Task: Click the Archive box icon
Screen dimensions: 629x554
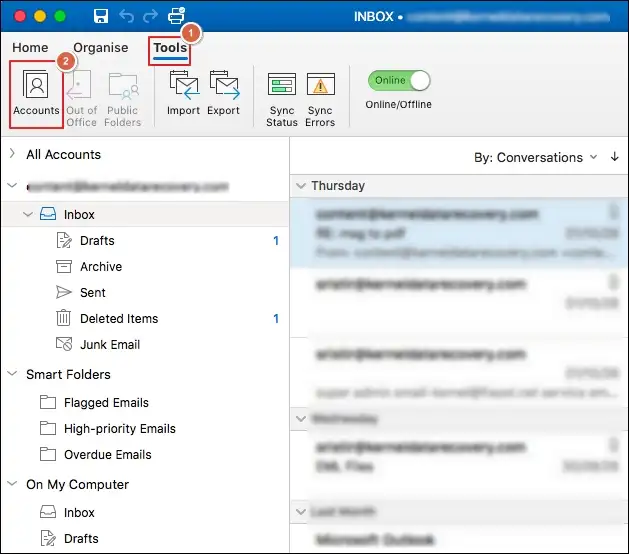Action: [x=64, y=266]
